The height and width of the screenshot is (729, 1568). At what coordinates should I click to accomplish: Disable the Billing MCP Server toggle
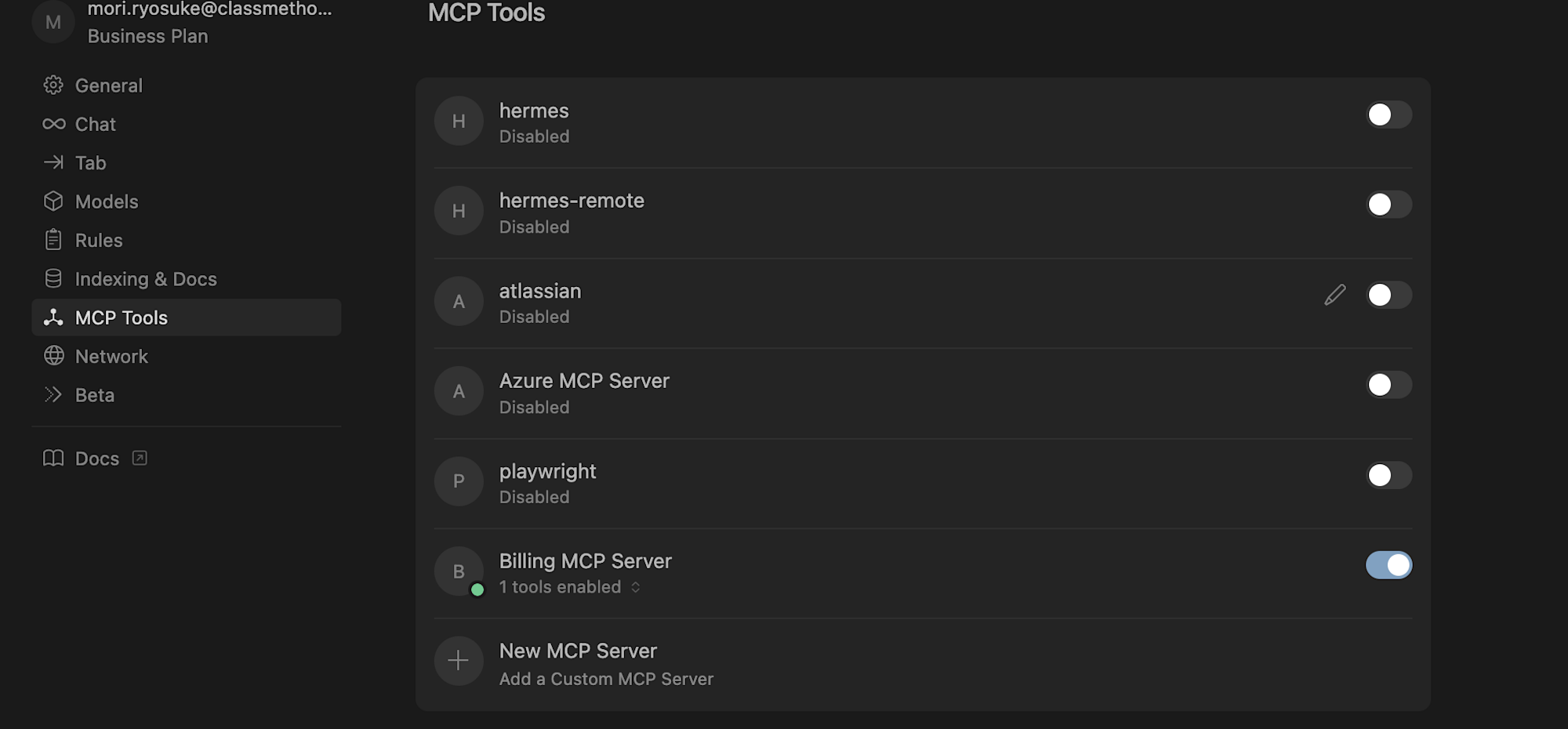pyautogui.click(x=1388, y=564)
